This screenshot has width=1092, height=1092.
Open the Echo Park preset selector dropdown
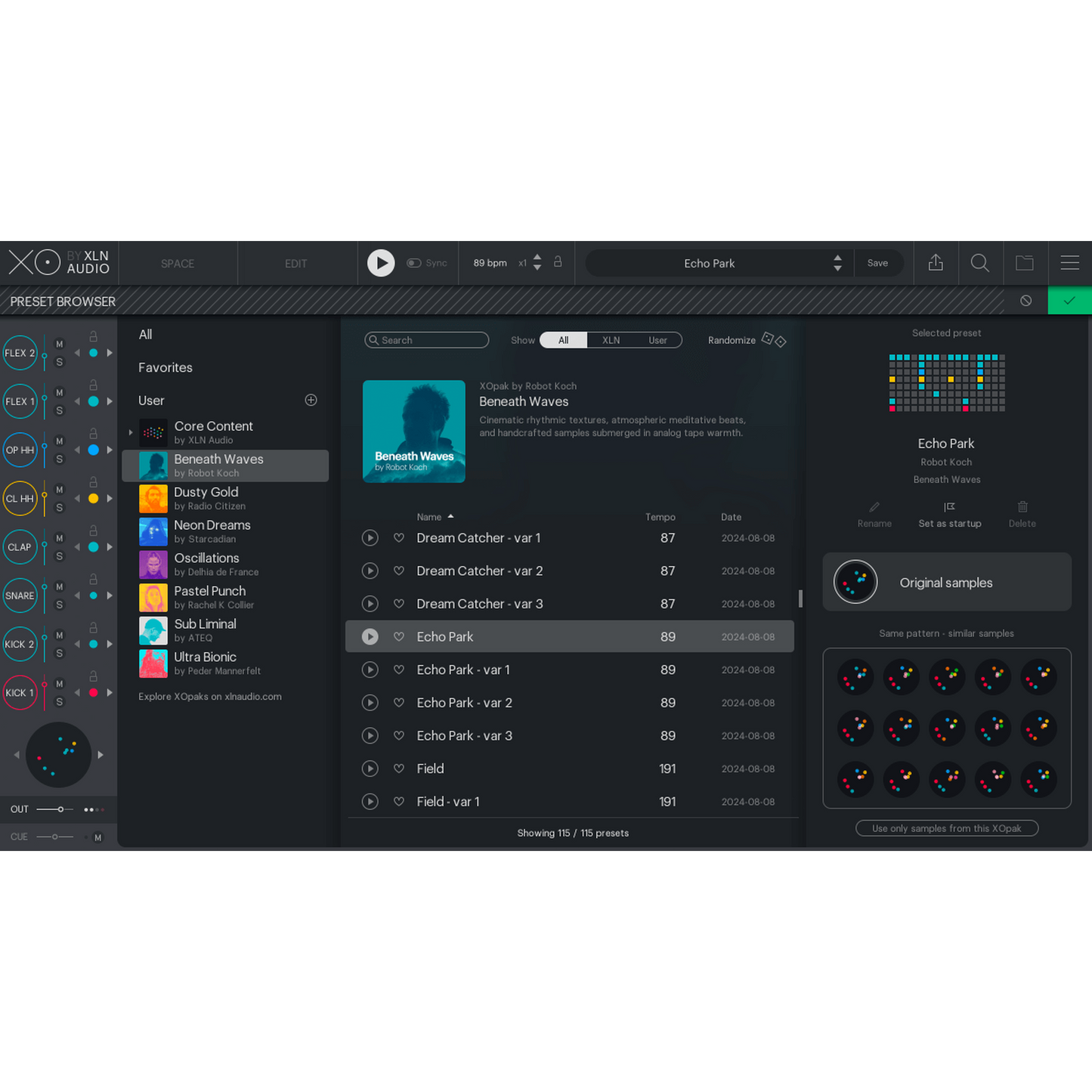[x=837, y=263]
